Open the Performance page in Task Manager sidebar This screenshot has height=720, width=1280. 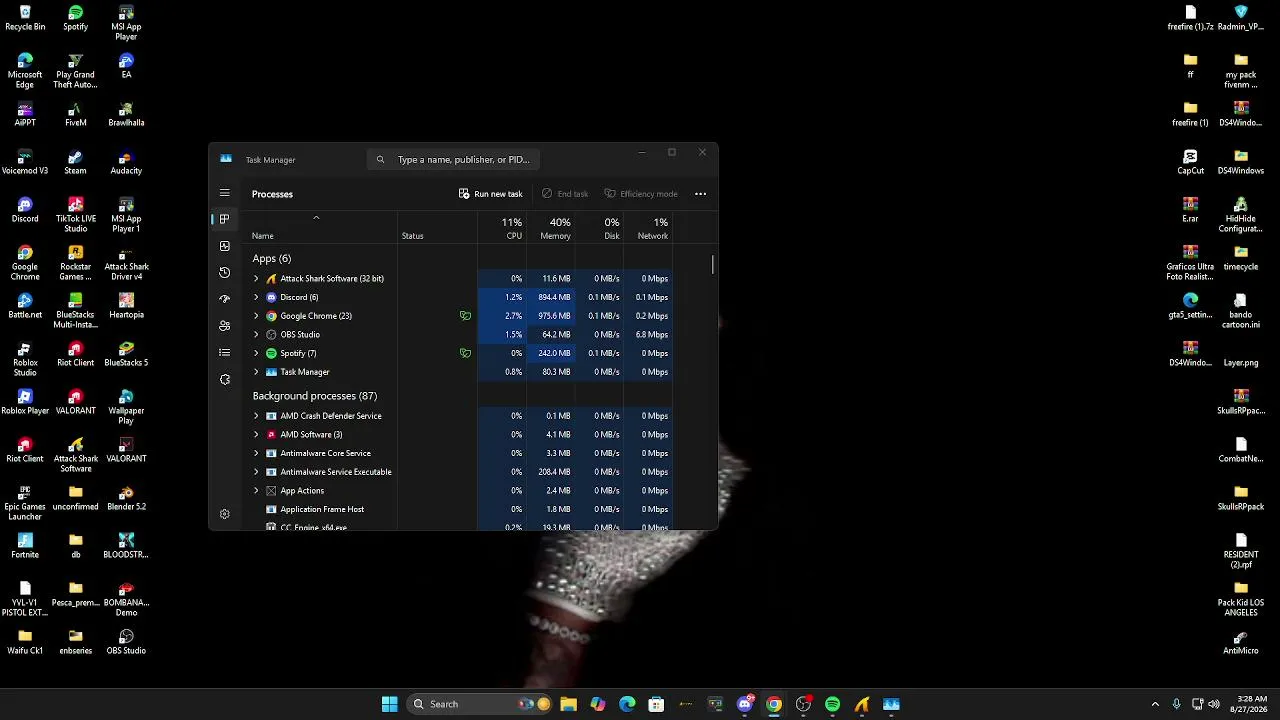(224, 246)
